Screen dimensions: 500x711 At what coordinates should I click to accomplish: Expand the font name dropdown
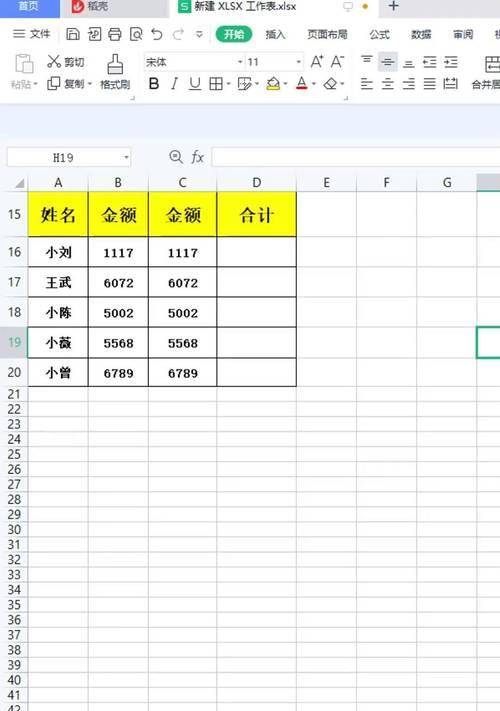(240, 62)
